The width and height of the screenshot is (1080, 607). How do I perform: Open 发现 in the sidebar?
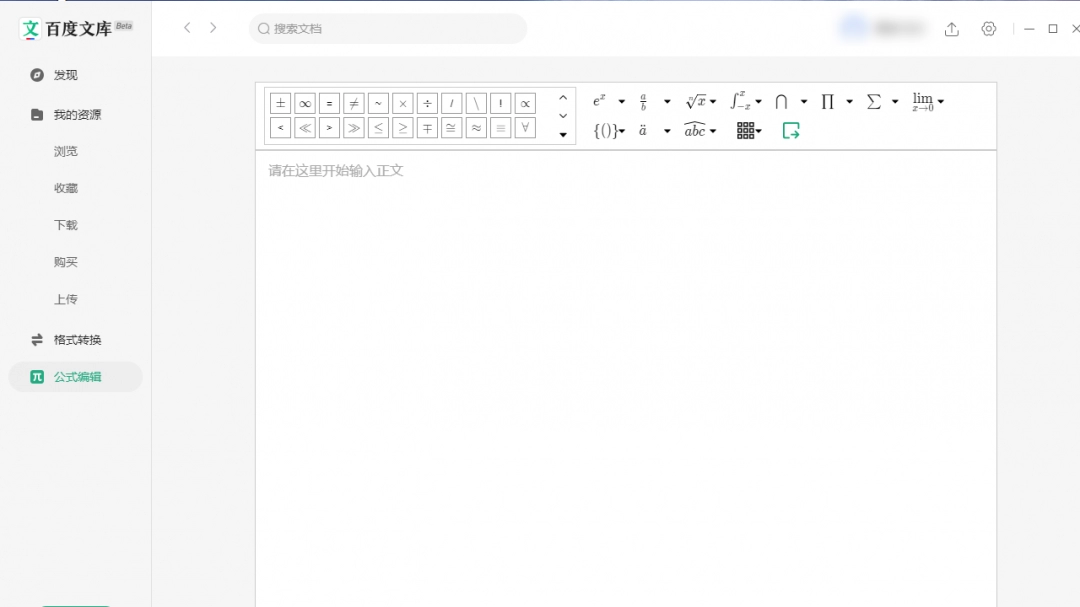tap(65, 75)
